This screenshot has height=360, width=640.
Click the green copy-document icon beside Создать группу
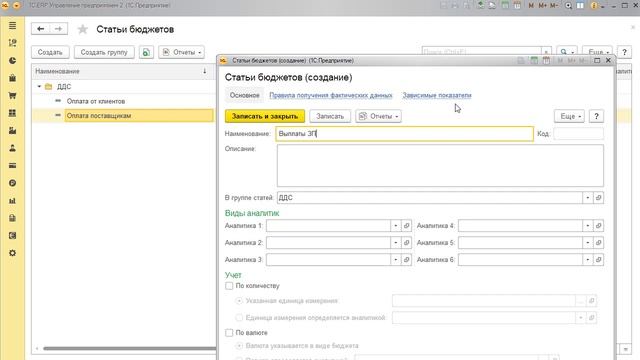146,52
